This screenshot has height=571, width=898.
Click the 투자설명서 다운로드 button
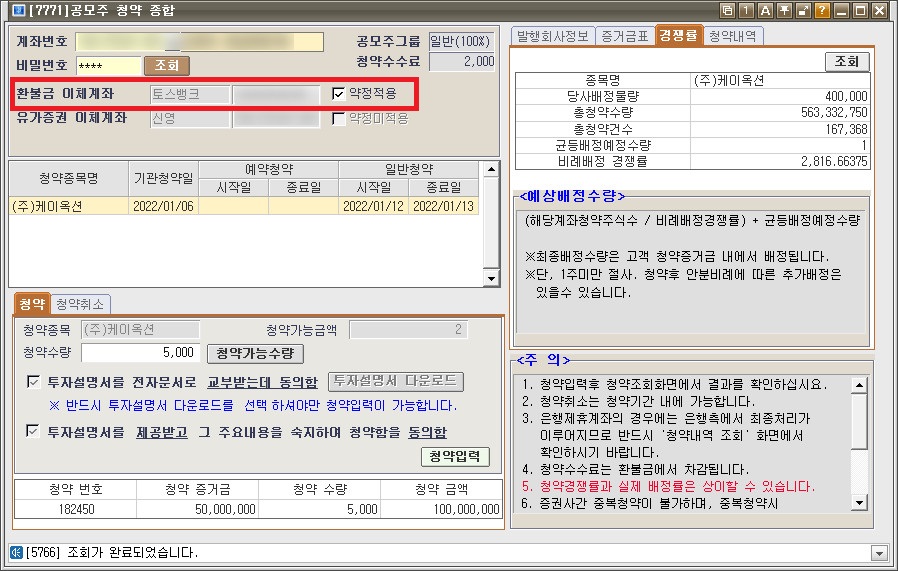[396, 381]
